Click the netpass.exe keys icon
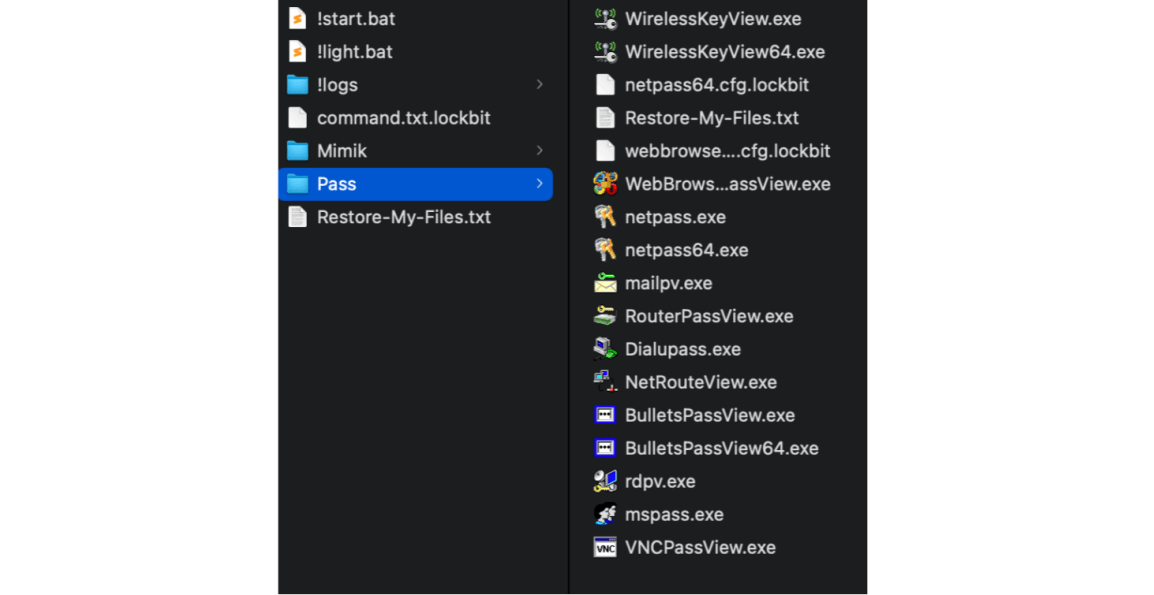The height and width of the screenshot is (595, 1154). [605, 217]
